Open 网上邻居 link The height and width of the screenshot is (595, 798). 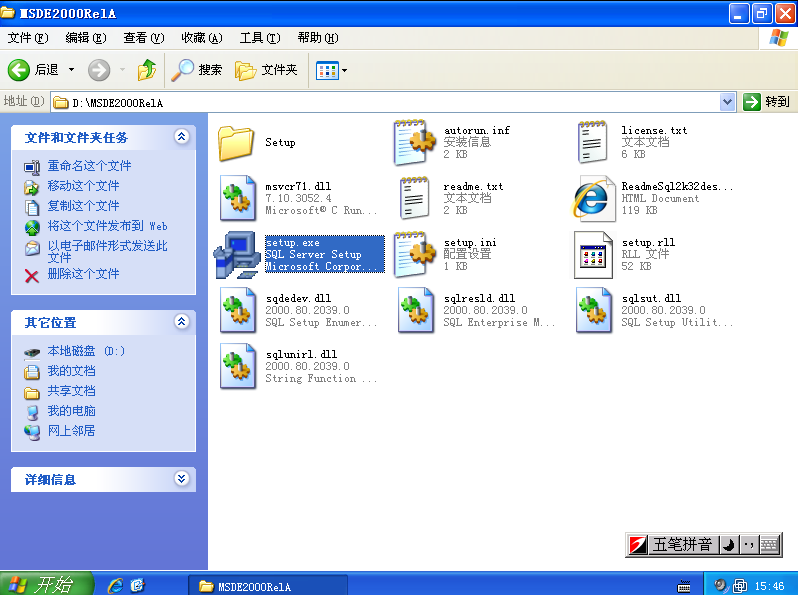(x=71, y=431)
